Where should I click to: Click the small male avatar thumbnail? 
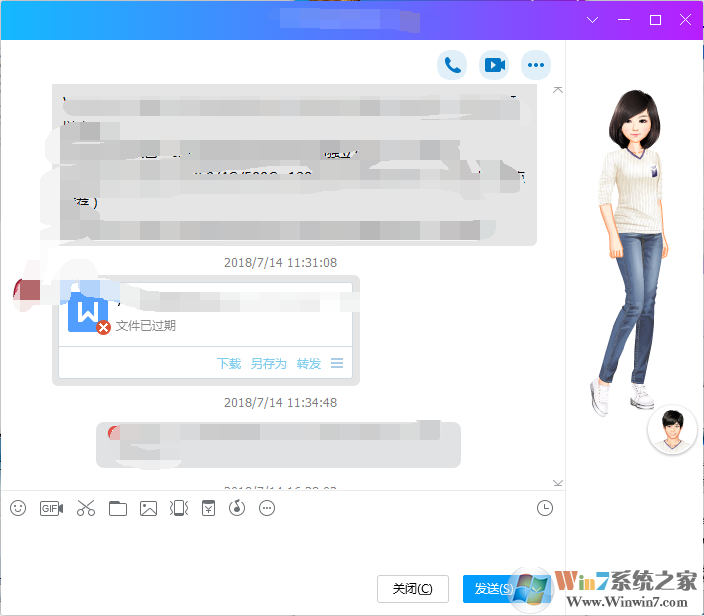[x=672, y=430]
